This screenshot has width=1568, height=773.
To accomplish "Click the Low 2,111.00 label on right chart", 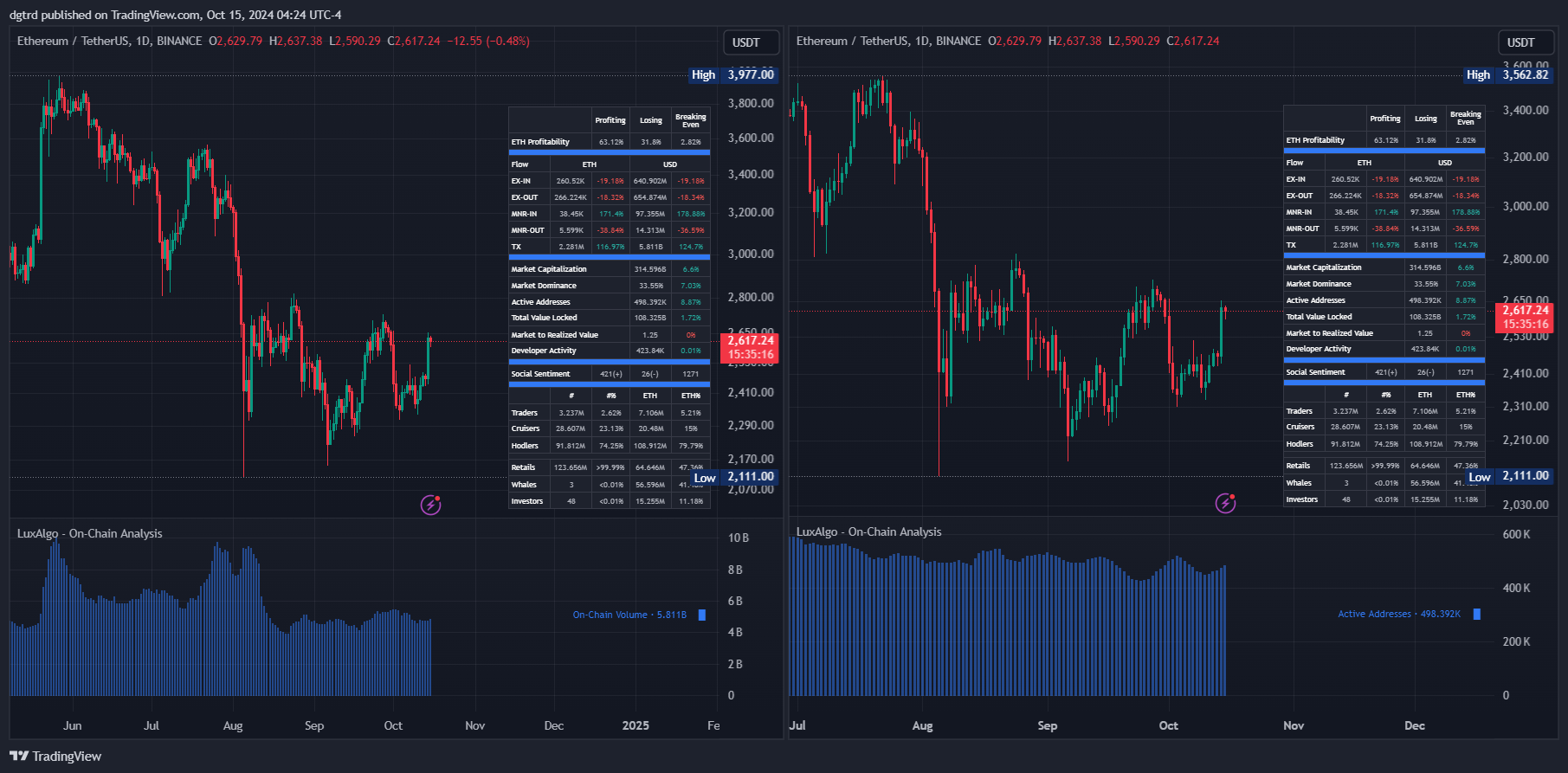I will click(x=1510, y=476).
